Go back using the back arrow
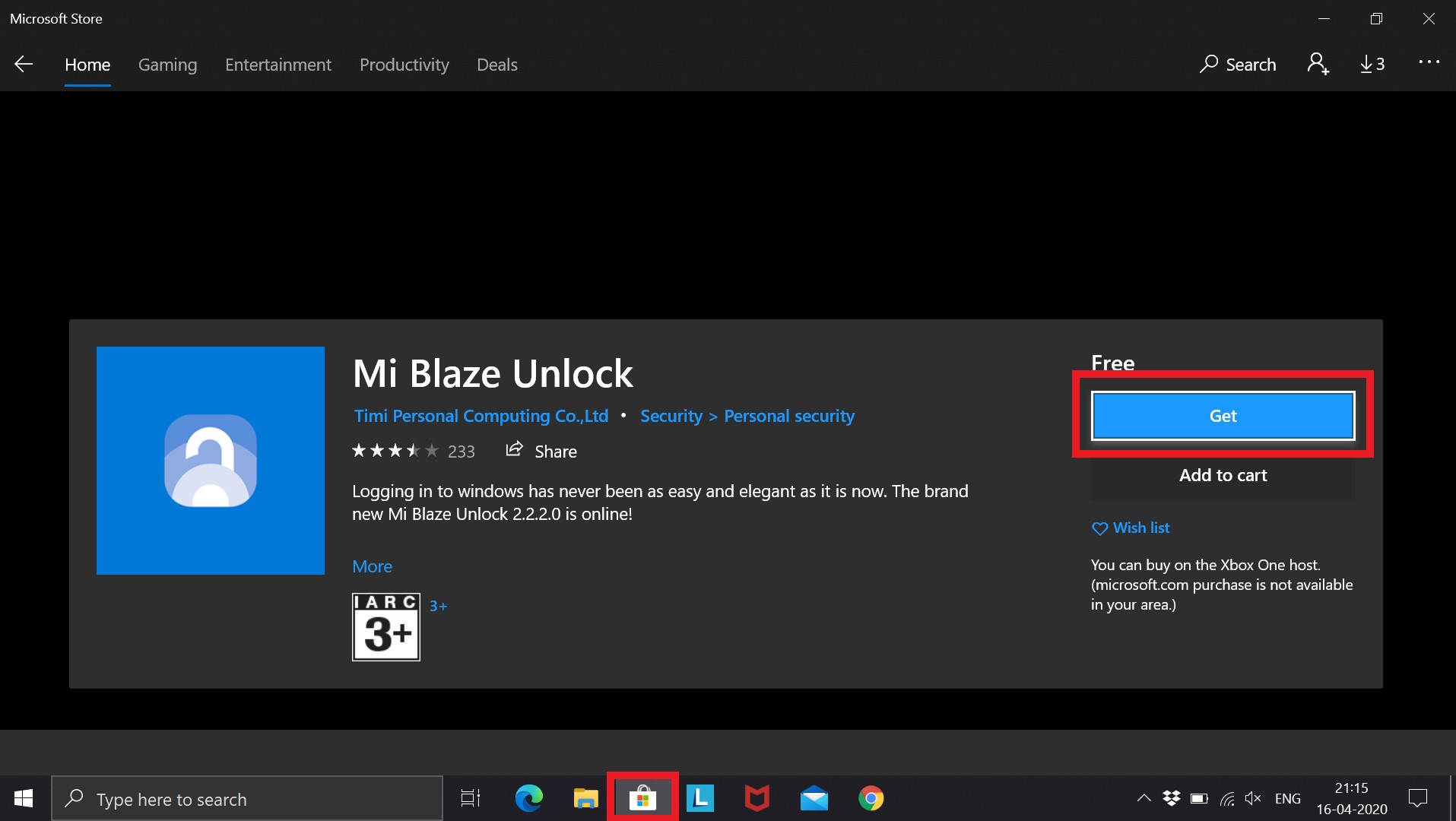Image resolution: width=1456 pixels, height=821 pixels. point(24,65)
